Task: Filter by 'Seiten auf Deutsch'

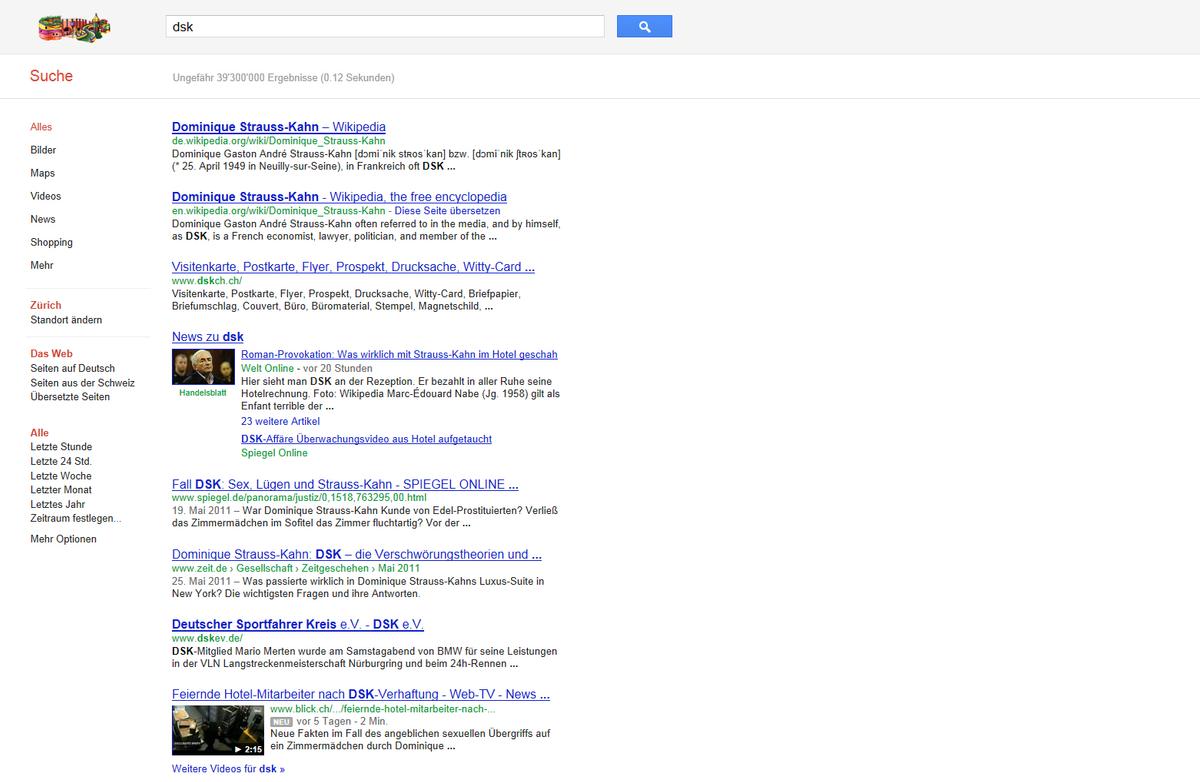Action: pos(73,368)
